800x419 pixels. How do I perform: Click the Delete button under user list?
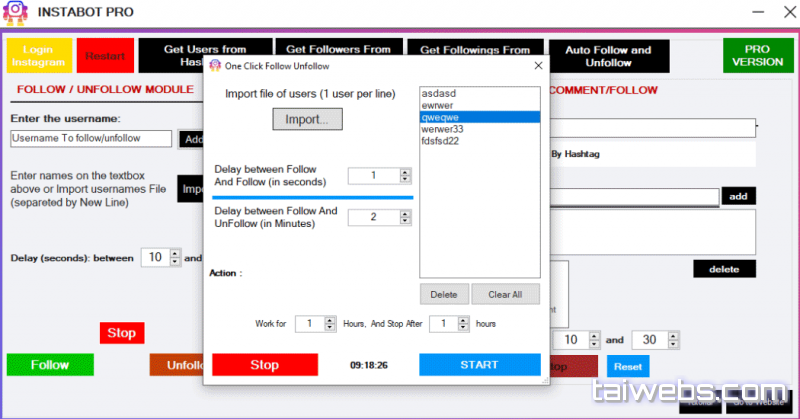(x=444, y=294)
